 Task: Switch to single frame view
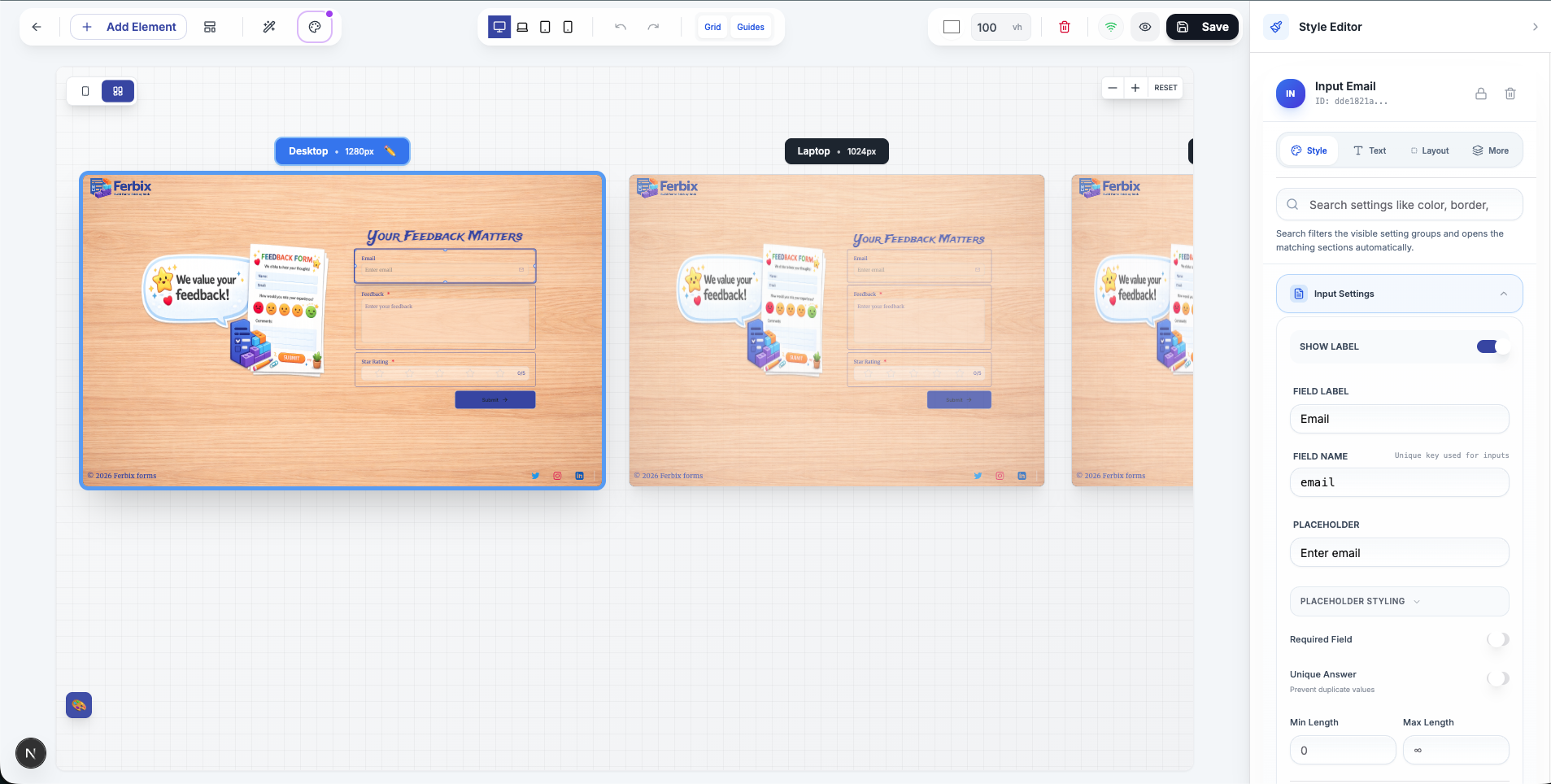coord(85,91)
